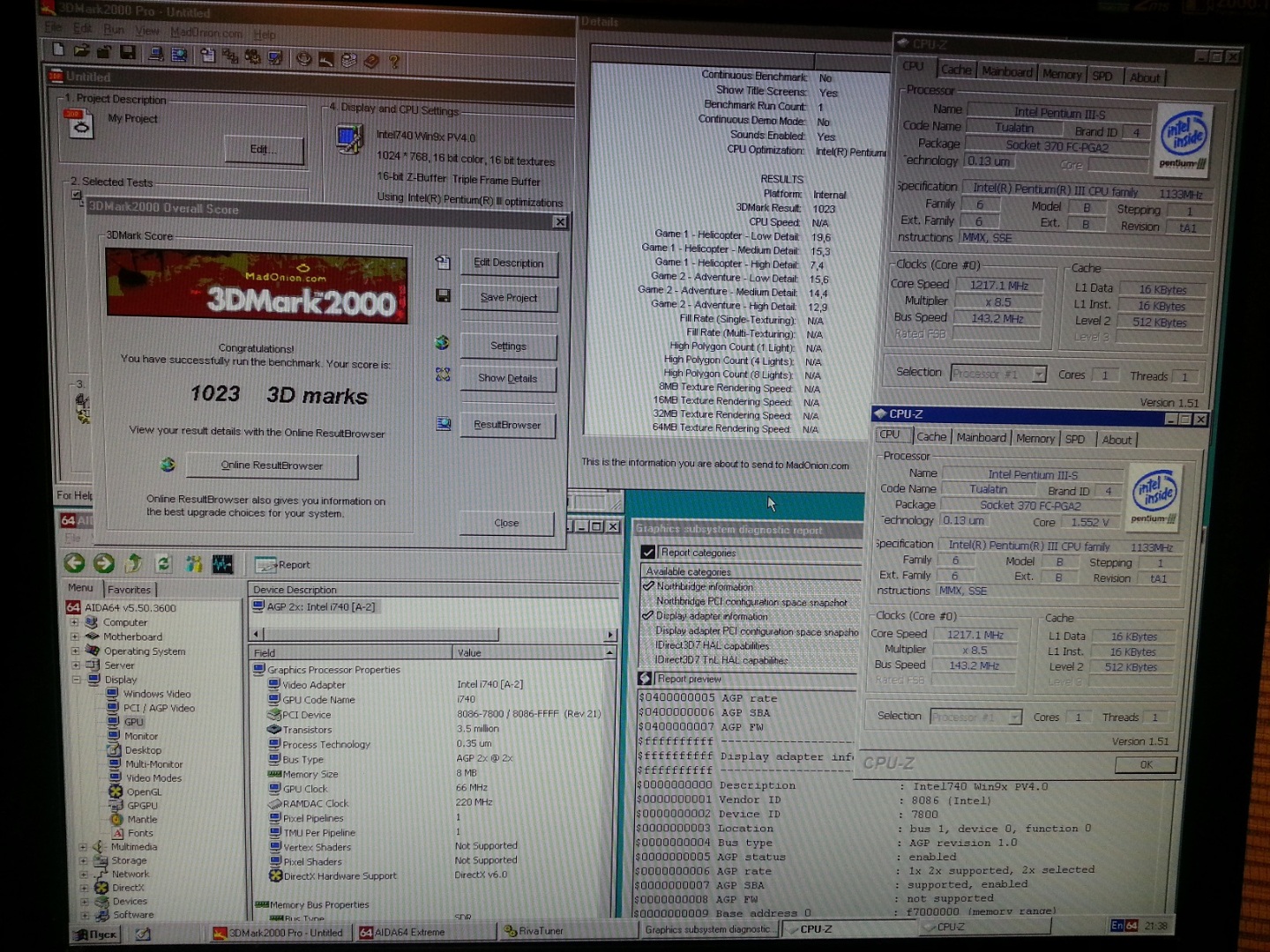Viewport: 1270px width, 952px height.
Task: Click the AGP 2x: Intel i740 device icon
Action: pos(258,606)
